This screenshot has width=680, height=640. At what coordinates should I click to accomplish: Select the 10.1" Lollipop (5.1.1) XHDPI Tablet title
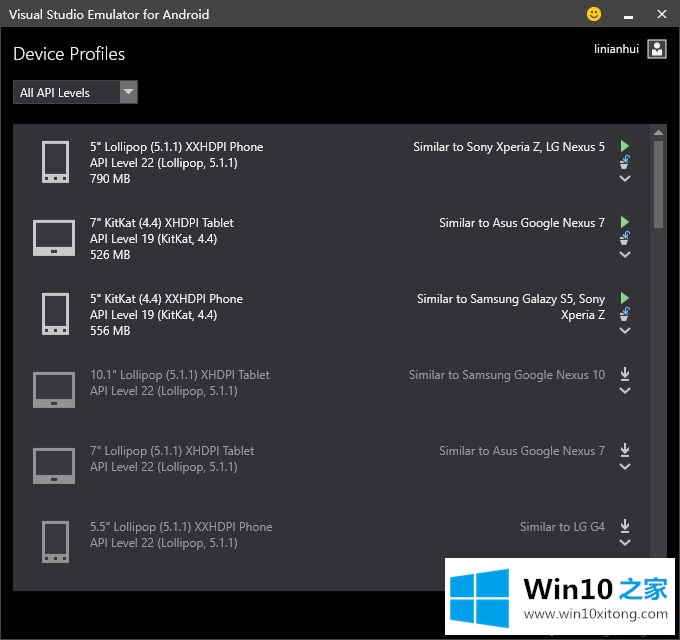(180, 375)
